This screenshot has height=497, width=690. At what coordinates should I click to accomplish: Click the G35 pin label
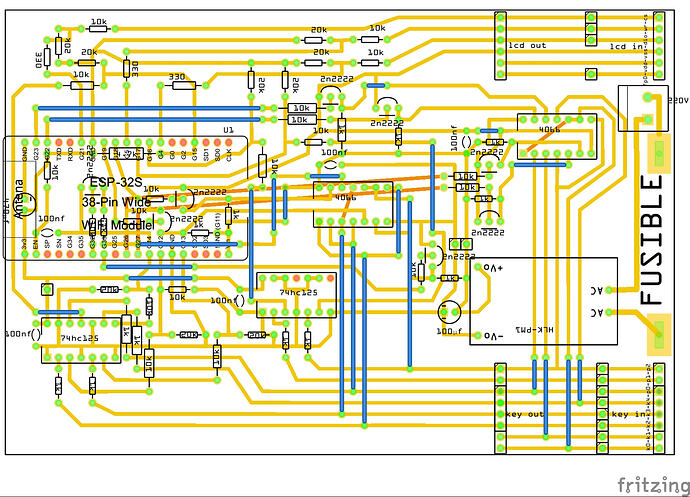[81, 241]
